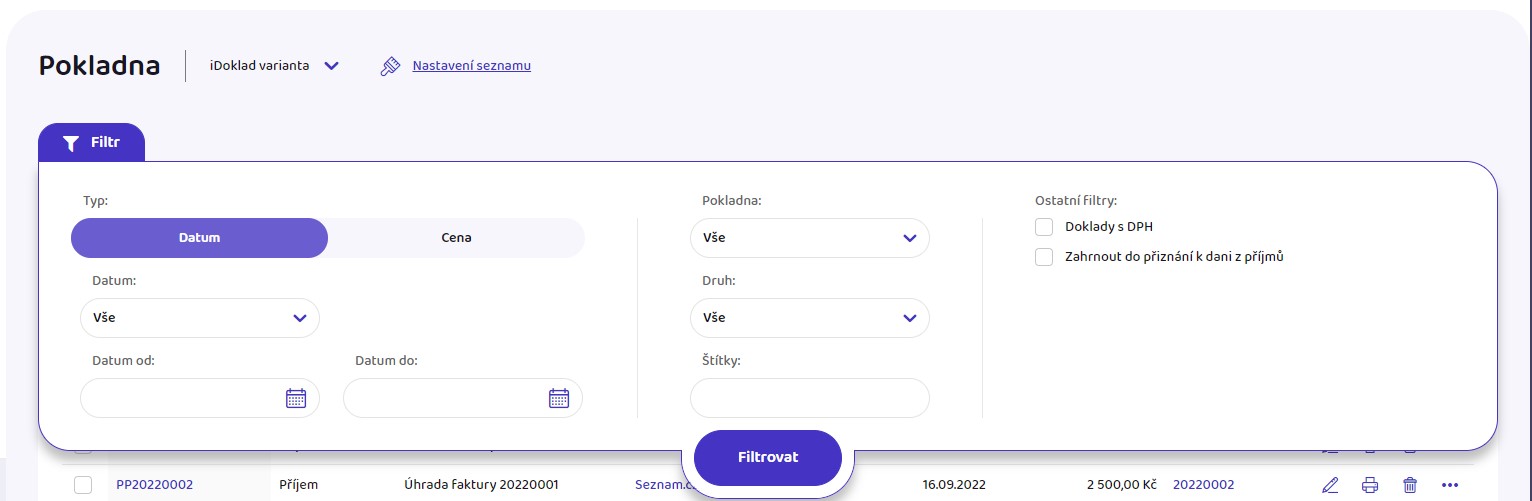1532x501 pixels.
Task: Click the paintbrush icon beside Nastavení seznamu
Action: coord(390,66)
